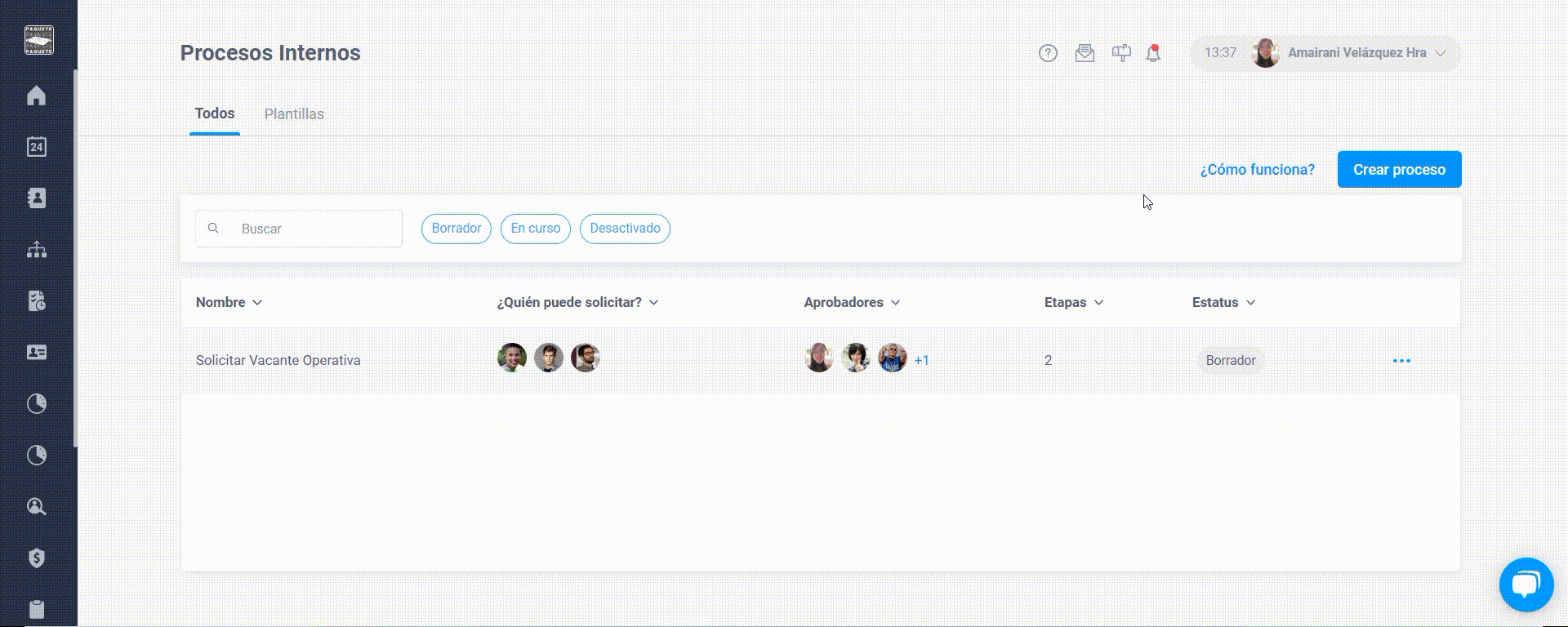This screenshot has width=1568, height=627.
Task: Click the first requester avatar
Action: (x=512, y=358)
